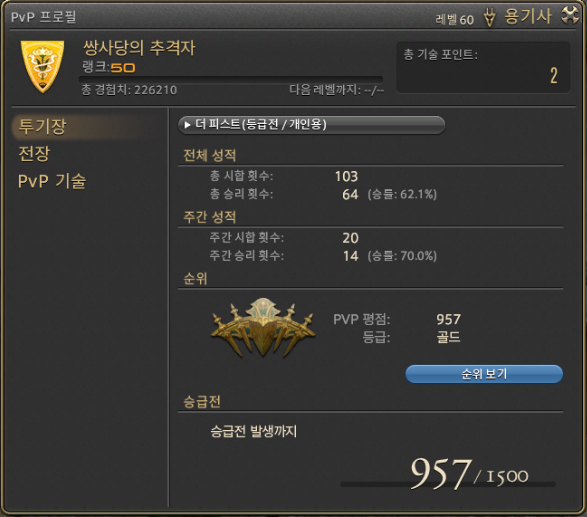Click the 순위 보기 button

click(x=484, y=374)
